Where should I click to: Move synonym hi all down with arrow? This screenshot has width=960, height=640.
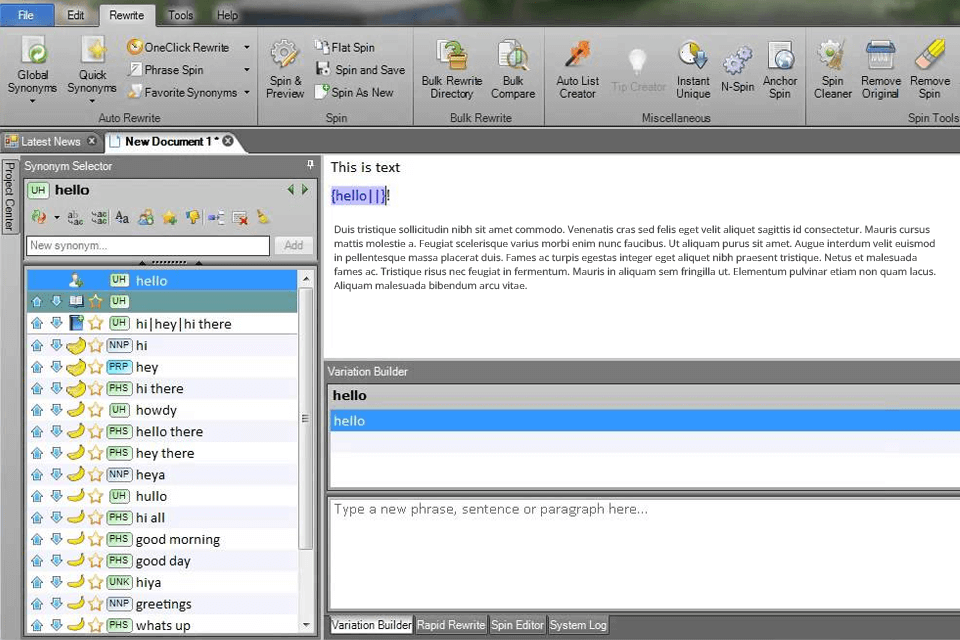pos(56,518)
